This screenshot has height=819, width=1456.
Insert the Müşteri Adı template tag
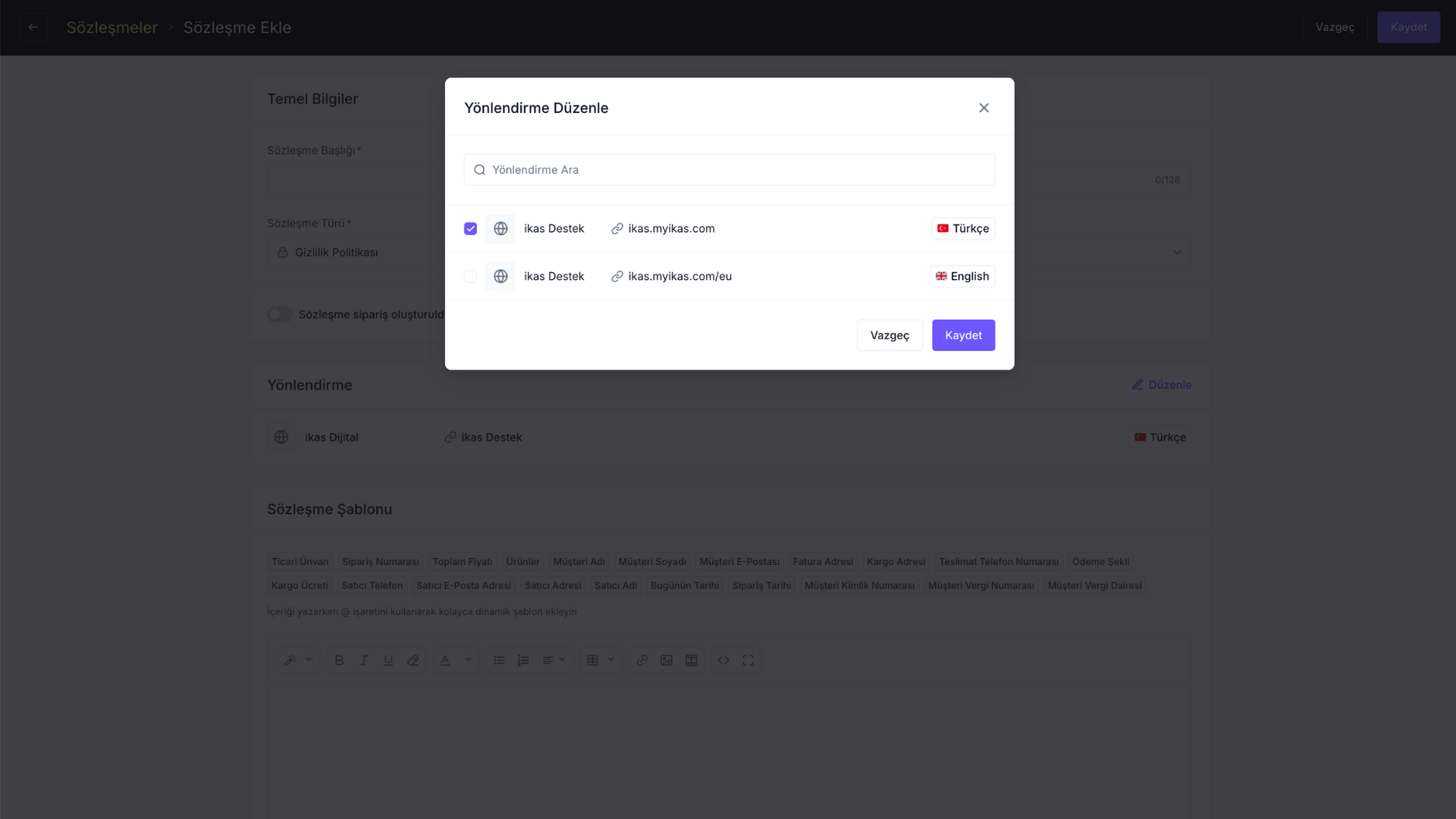(579, 562)
